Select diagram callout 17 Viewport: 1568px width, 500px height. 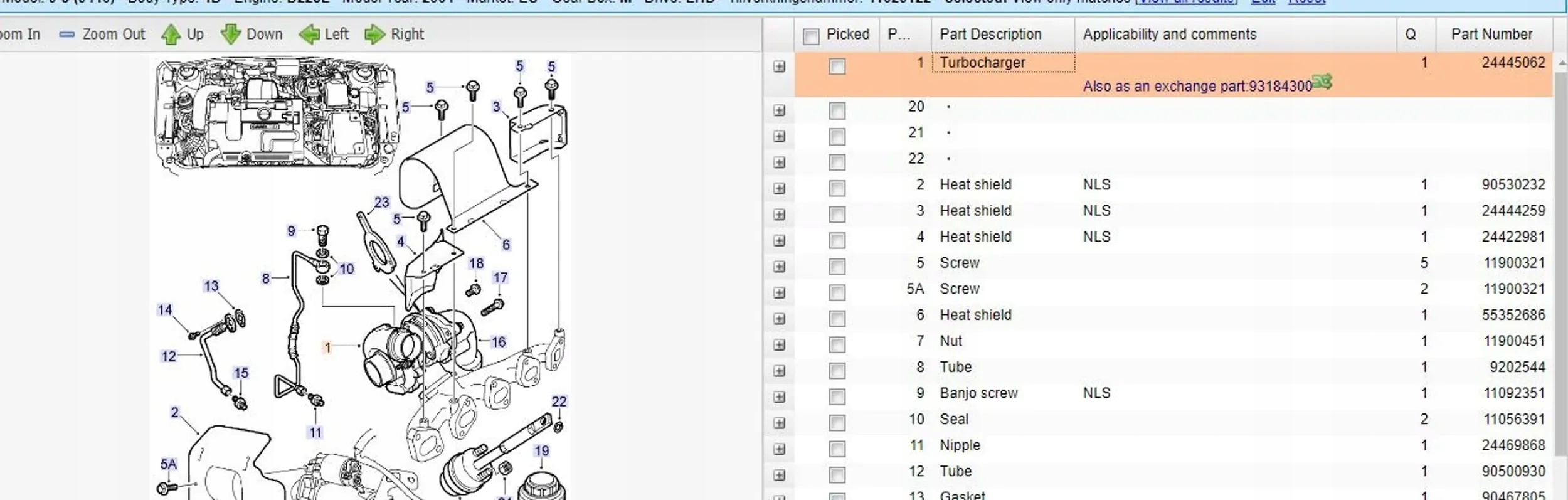[x=501, y=277]
